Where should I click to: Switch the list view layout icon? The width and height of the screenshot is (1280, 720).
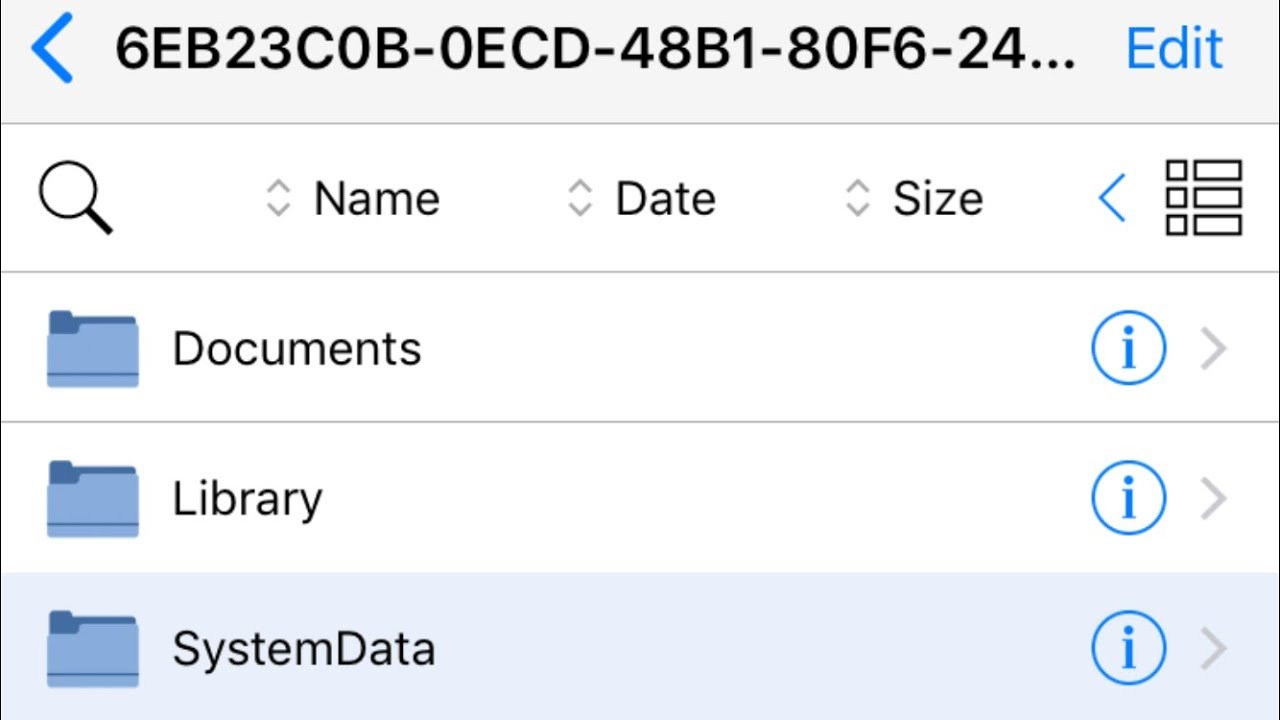tap(1204, 198)
